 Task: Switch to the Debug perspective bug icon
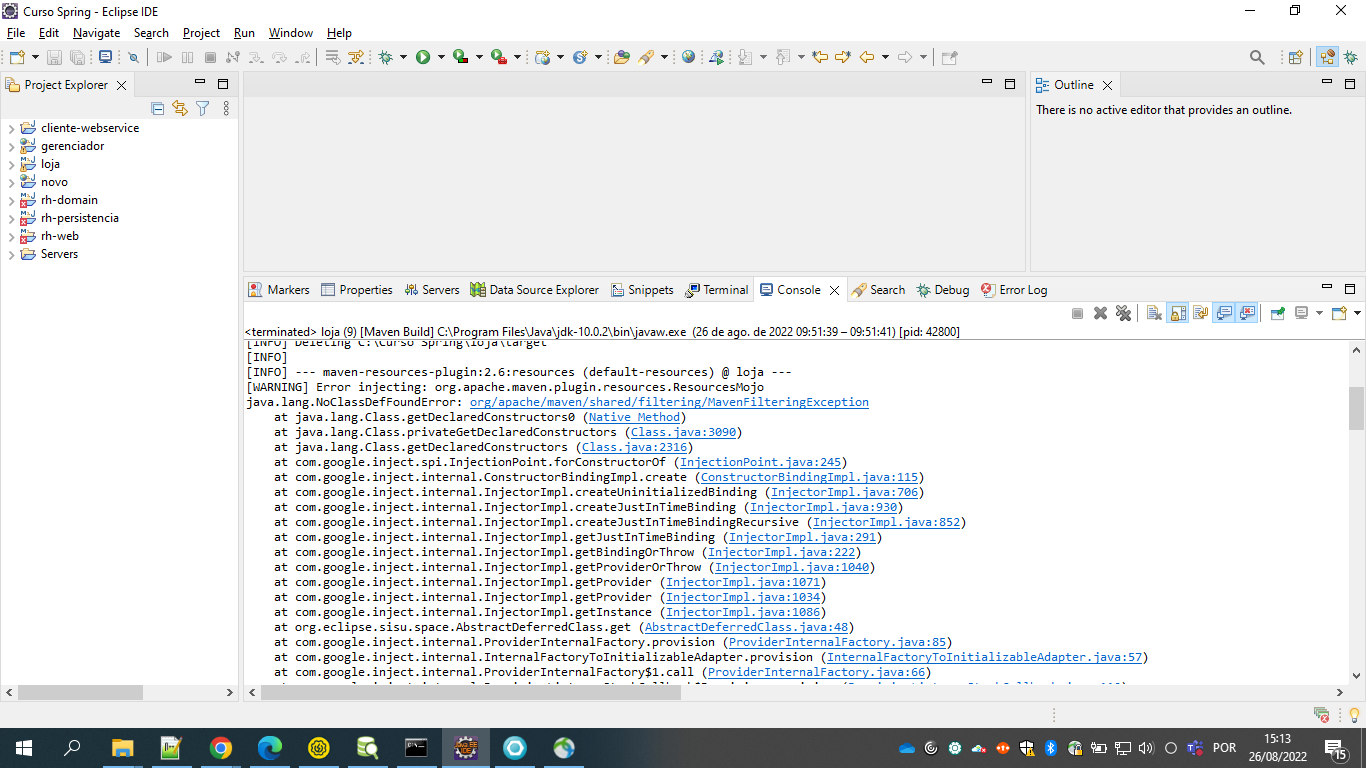coord(1350,57)
